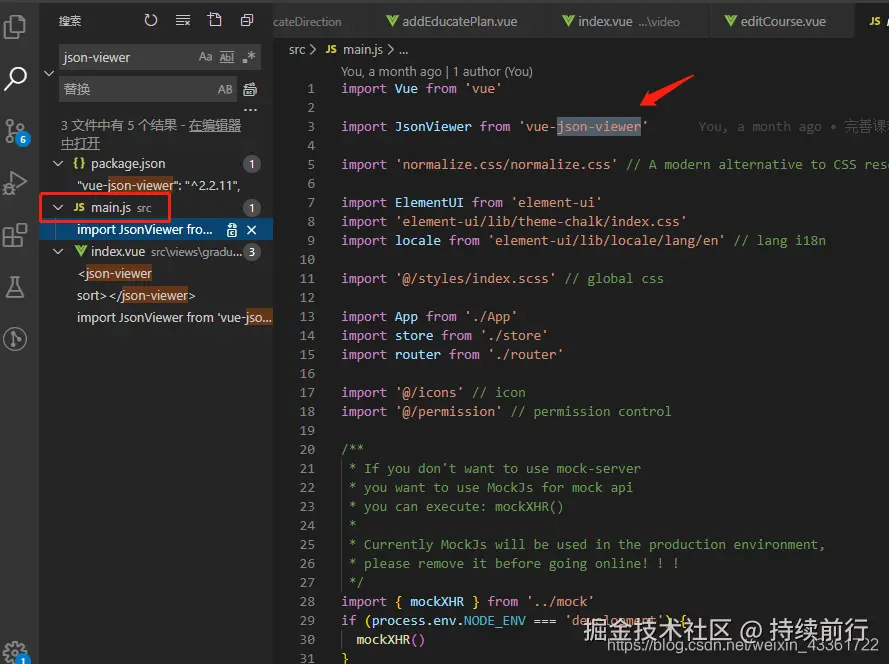Screen dimensions: 889x664
Task: Click the Replace All button
Action: [x=250, y=89]
